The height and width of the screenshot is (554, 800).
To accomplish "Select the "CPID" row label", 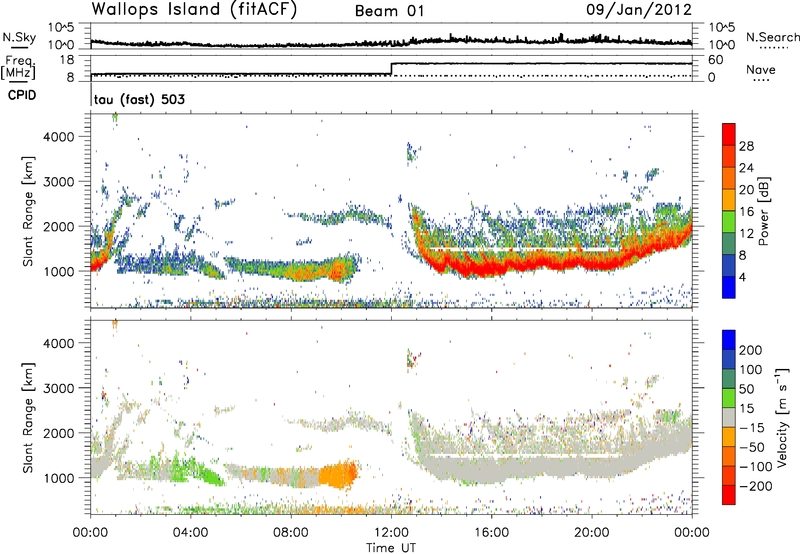I will click(x=22, y=95).
